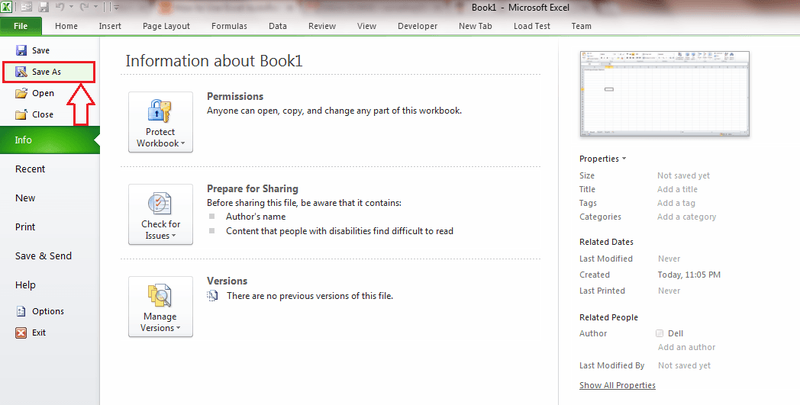Screen dimensions: 800x405
Task: Open the Check for Issues dropdown
Action: coord(160,214)
